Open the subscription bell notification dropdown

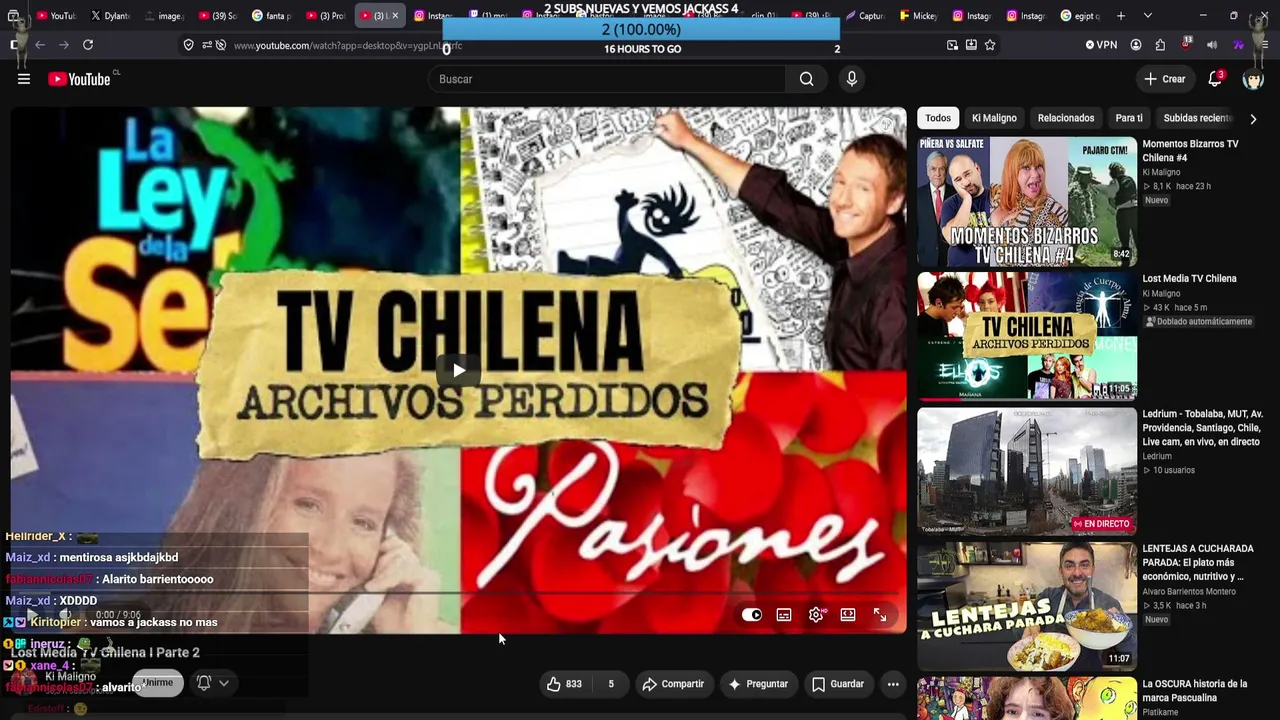click(213, 683)
